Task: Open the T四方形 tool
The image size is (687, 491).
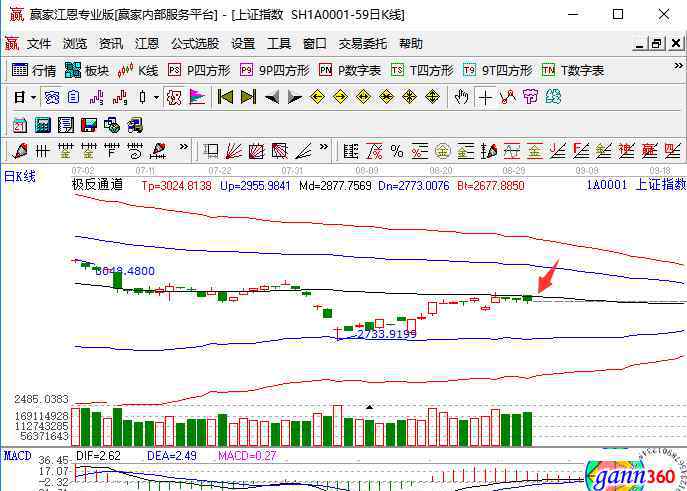Action: click(x=422, y=70)
